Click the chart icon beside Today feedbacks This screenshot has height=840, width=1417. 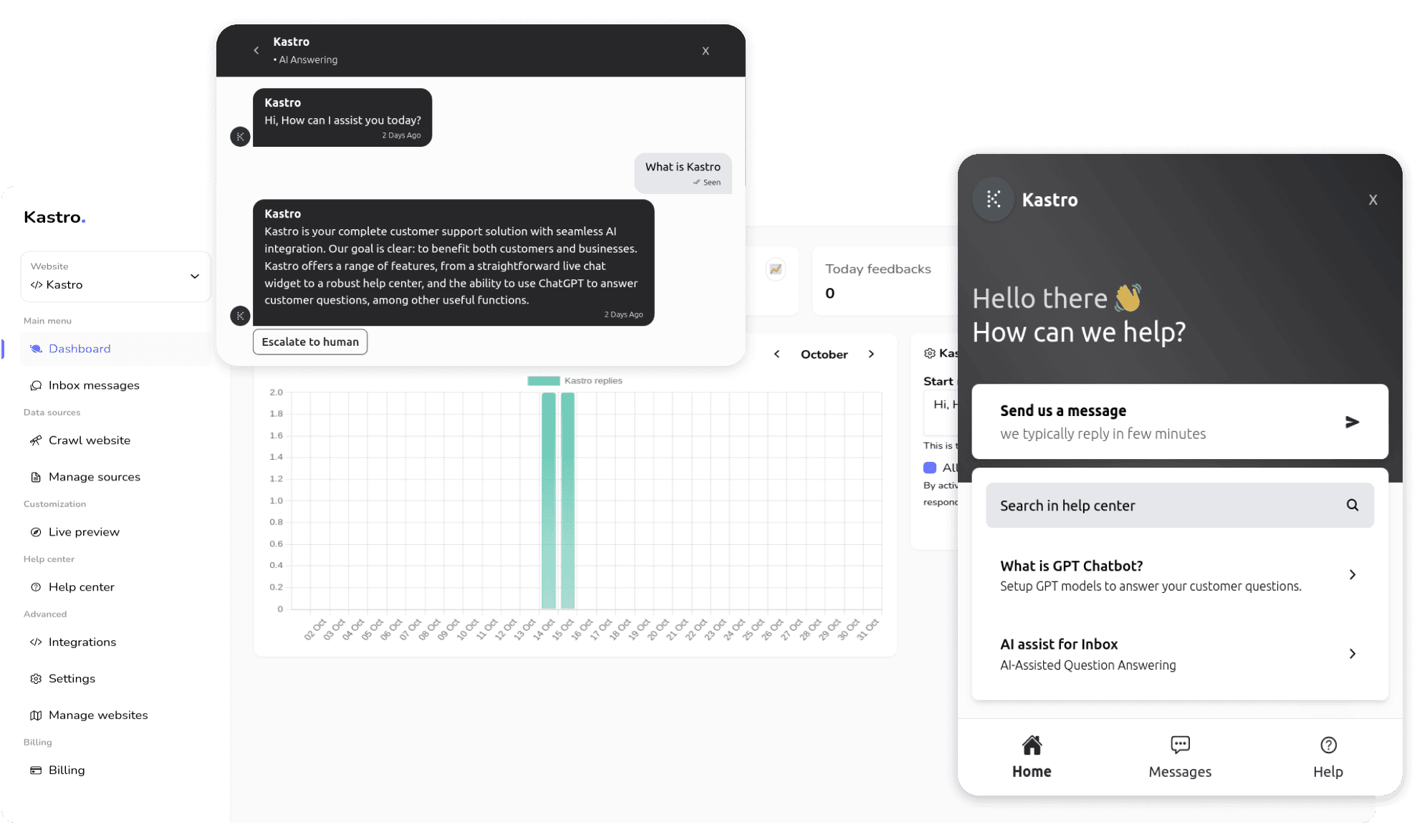tap(775, 269)
